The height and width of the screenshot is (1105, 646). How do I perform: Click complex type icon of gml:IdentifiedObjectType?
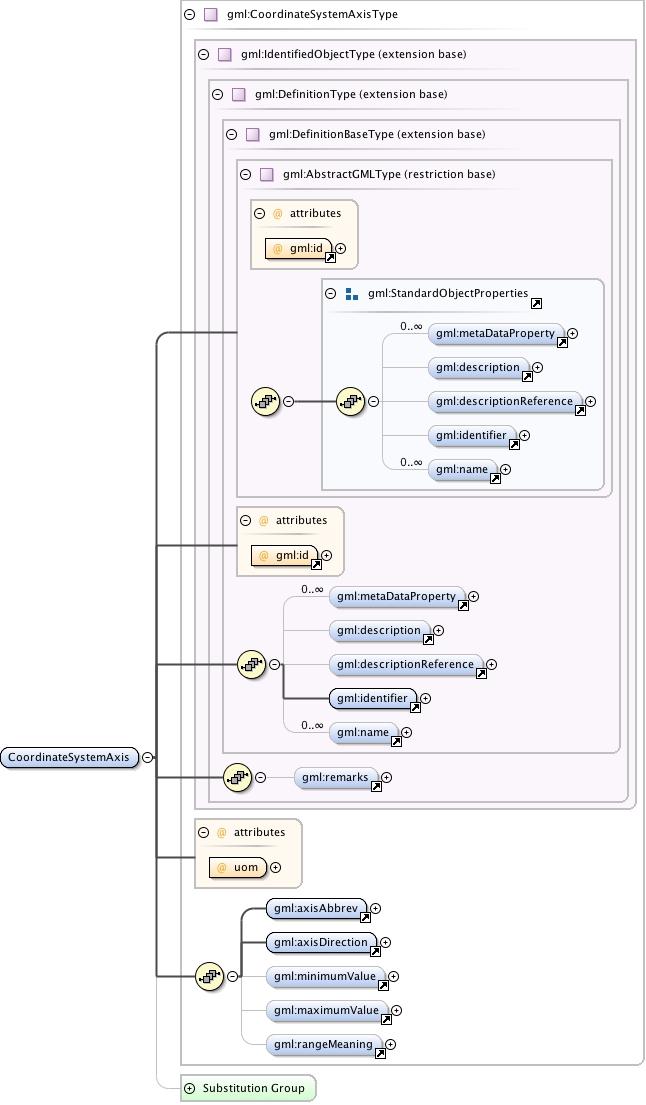(x=225, y=54)
